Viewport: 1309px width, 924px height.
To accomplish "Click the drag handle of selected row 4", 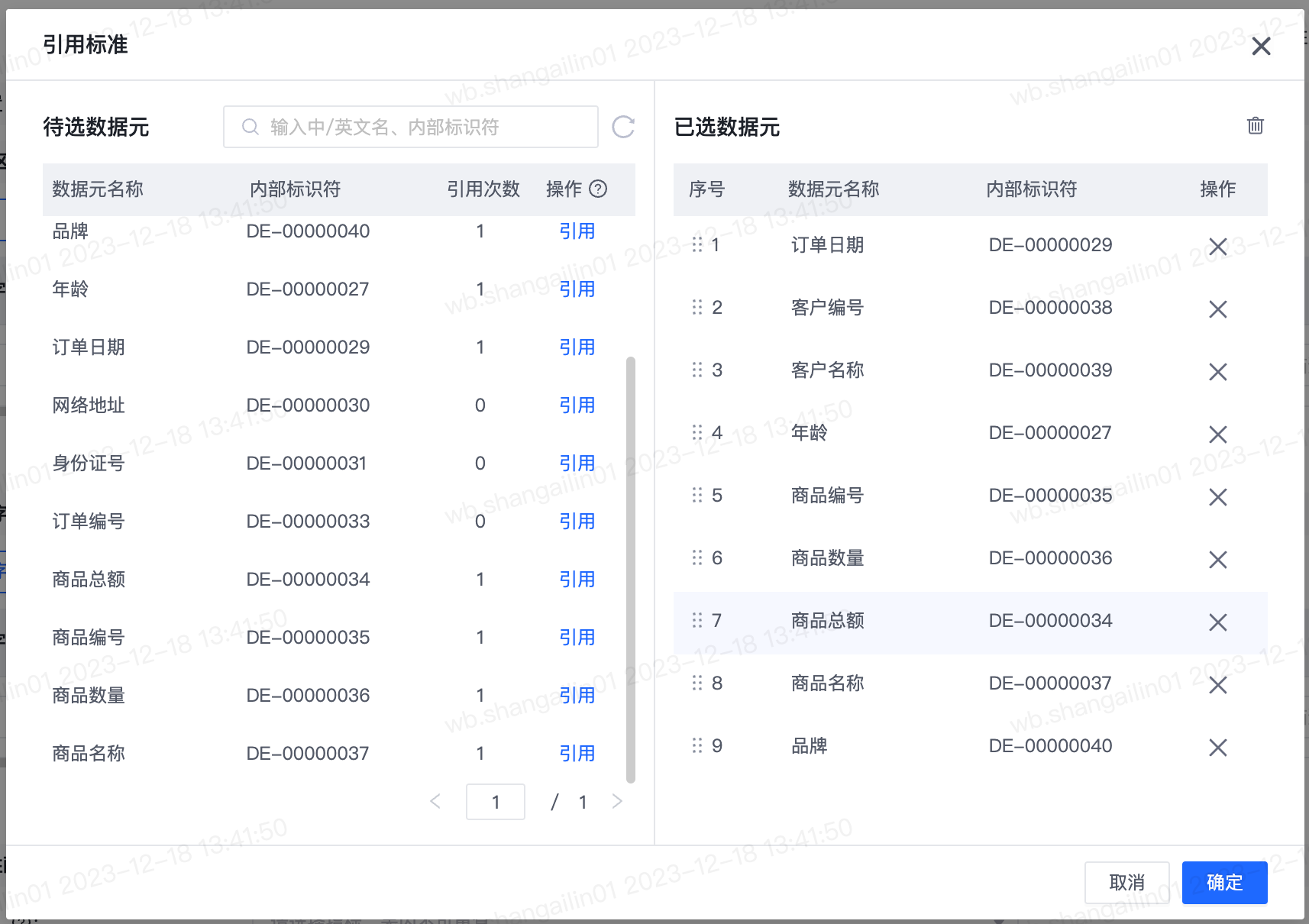I will coord(697,432).
